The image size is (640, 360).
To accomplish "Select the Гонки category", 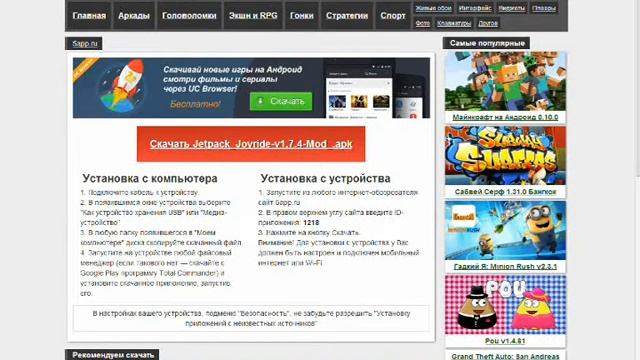I will [x=302, y=16].
